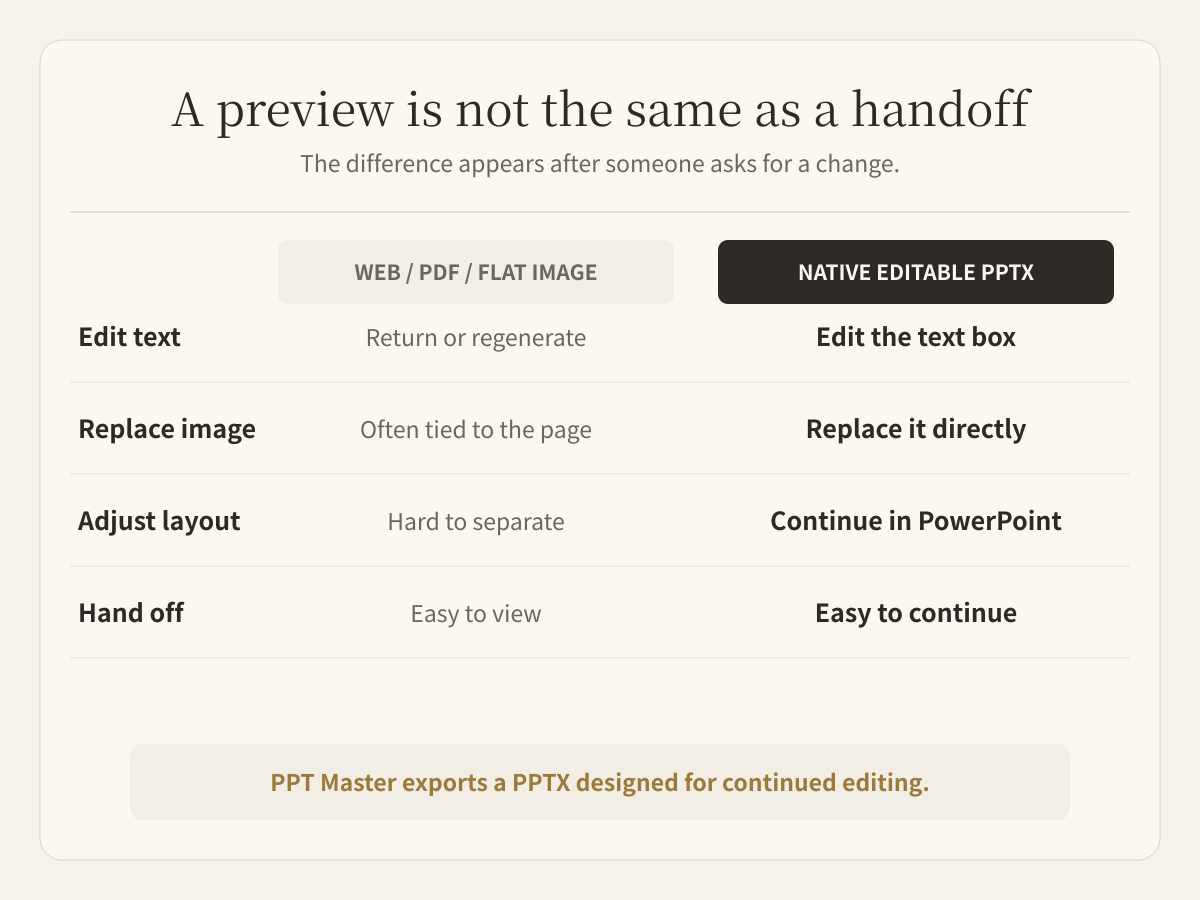The height and width of the screenshot is (900, 1200).
Task: Select the Continue in PowerPoint cell
Action: tap(916, 521)
